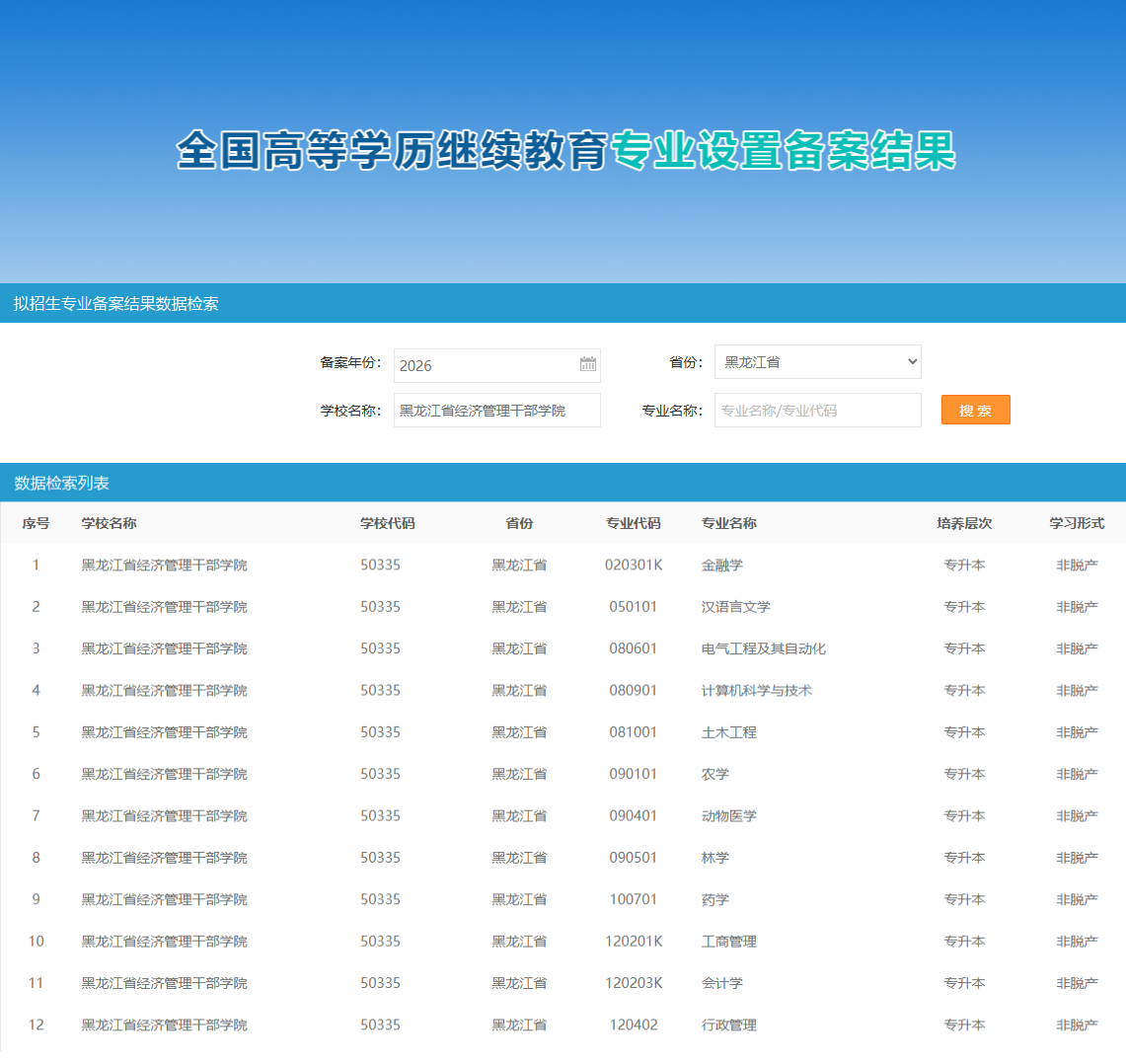The width and height of the screenshot is (1126, 1064).
Task: Select the 金融学 major cell
Action: click(721, 566)
